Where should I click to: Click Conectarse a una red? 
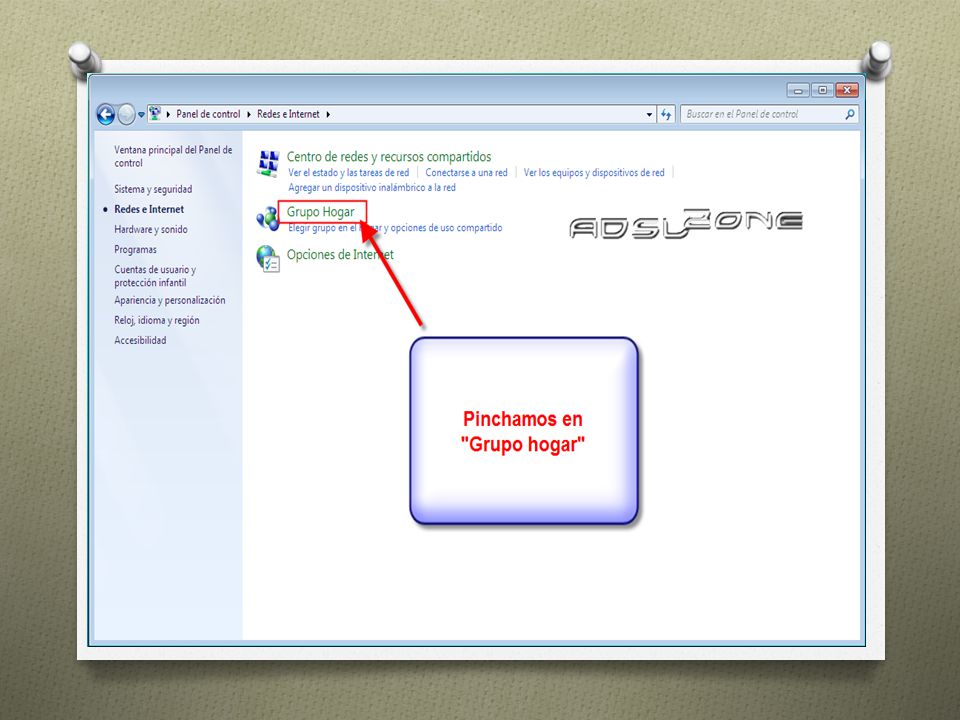(x=467, y=173)
